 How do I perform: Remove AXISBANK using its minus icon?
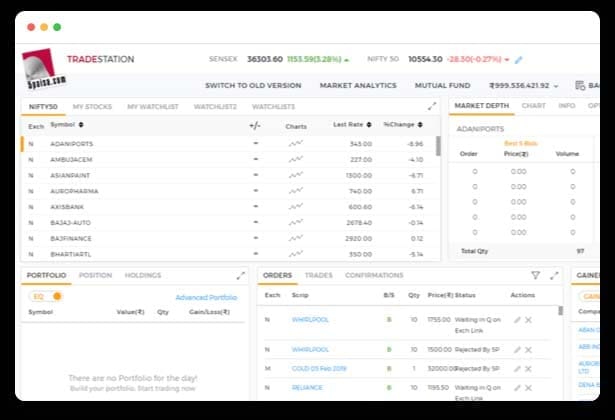256,206
